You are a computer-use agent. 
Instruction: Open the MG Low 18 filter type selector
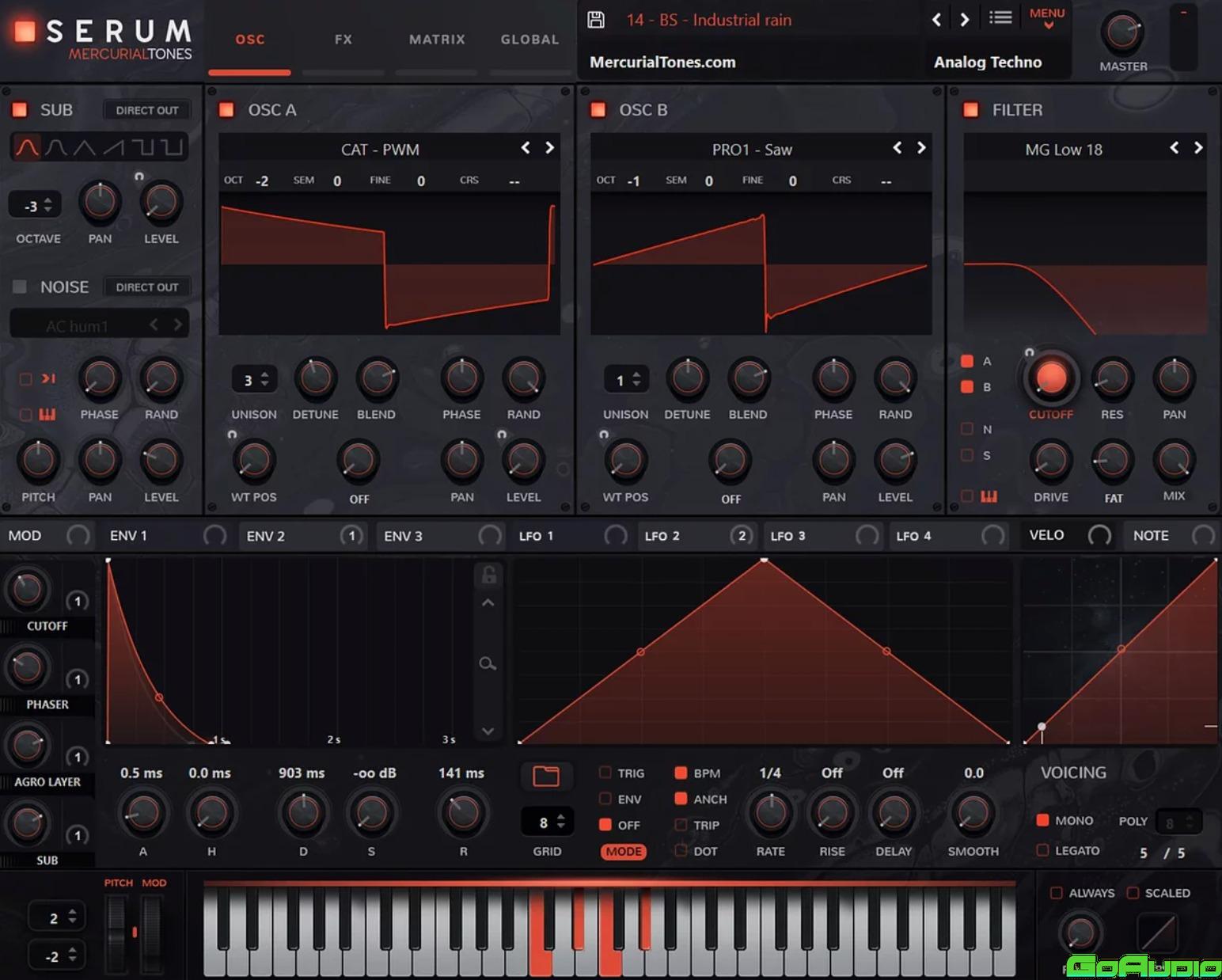(1063, 150)
